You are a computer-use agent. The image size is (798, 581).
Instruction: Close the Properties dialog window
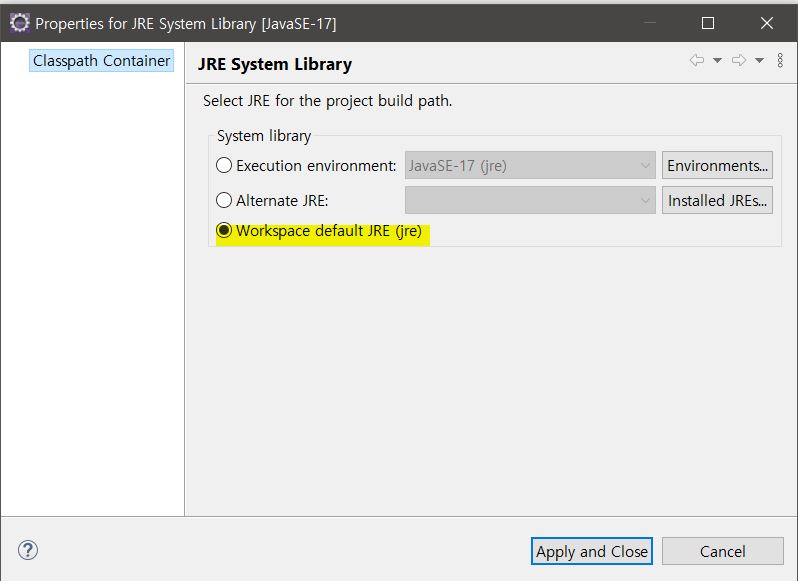pos(766,23)
